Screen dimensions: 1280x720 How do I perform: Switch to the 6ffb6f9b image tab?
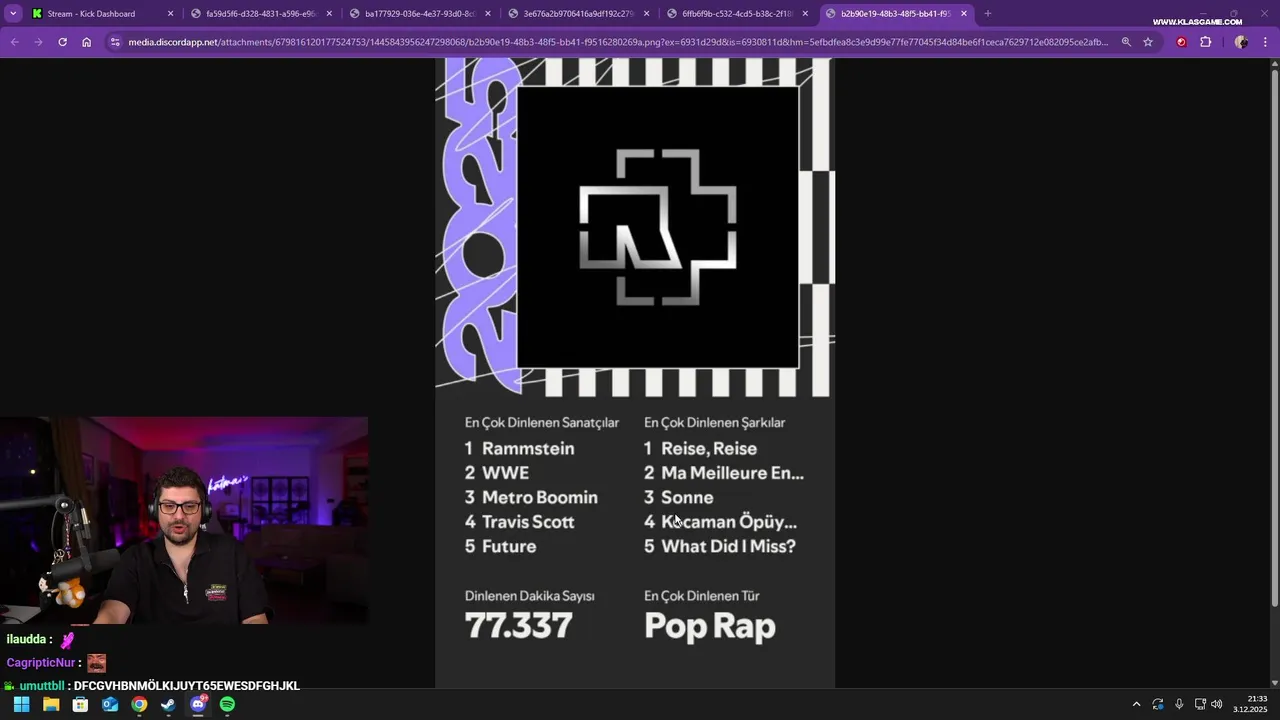[737, 14]
